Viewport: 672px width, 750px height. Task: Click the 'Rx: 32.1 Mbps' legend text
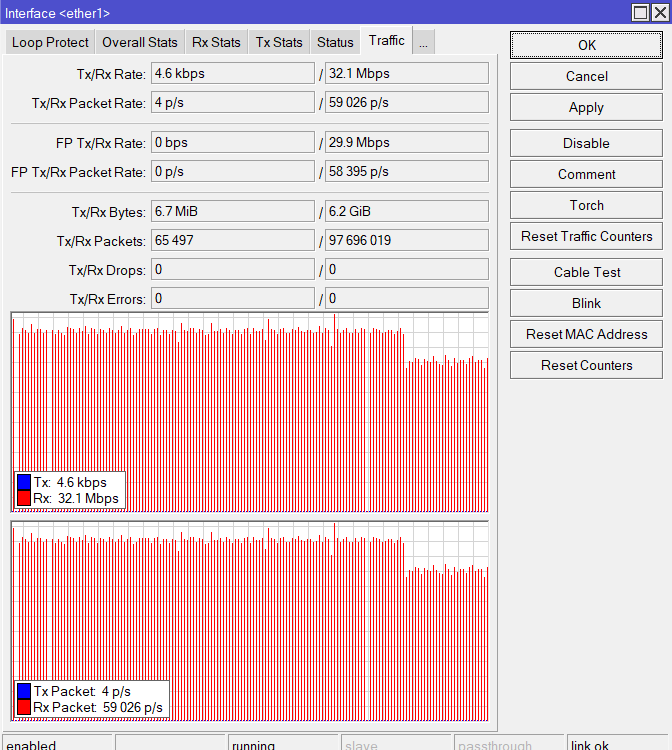76,498
